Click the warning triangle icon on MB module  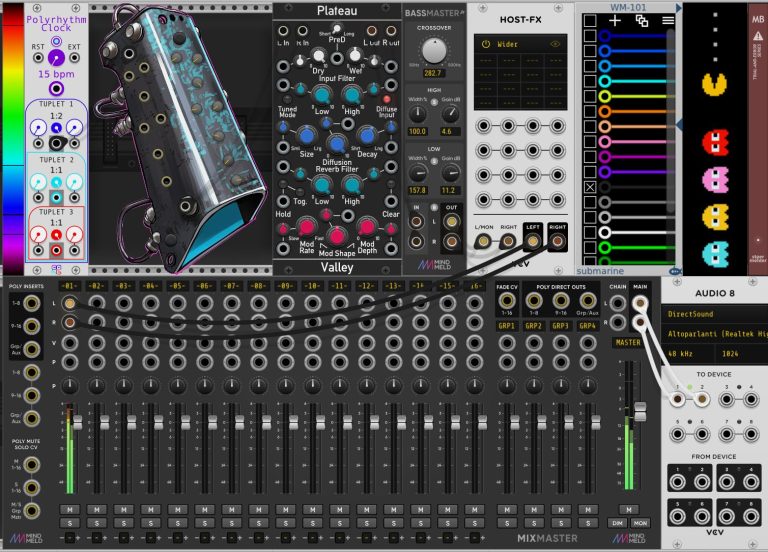(x=758, y=36)
